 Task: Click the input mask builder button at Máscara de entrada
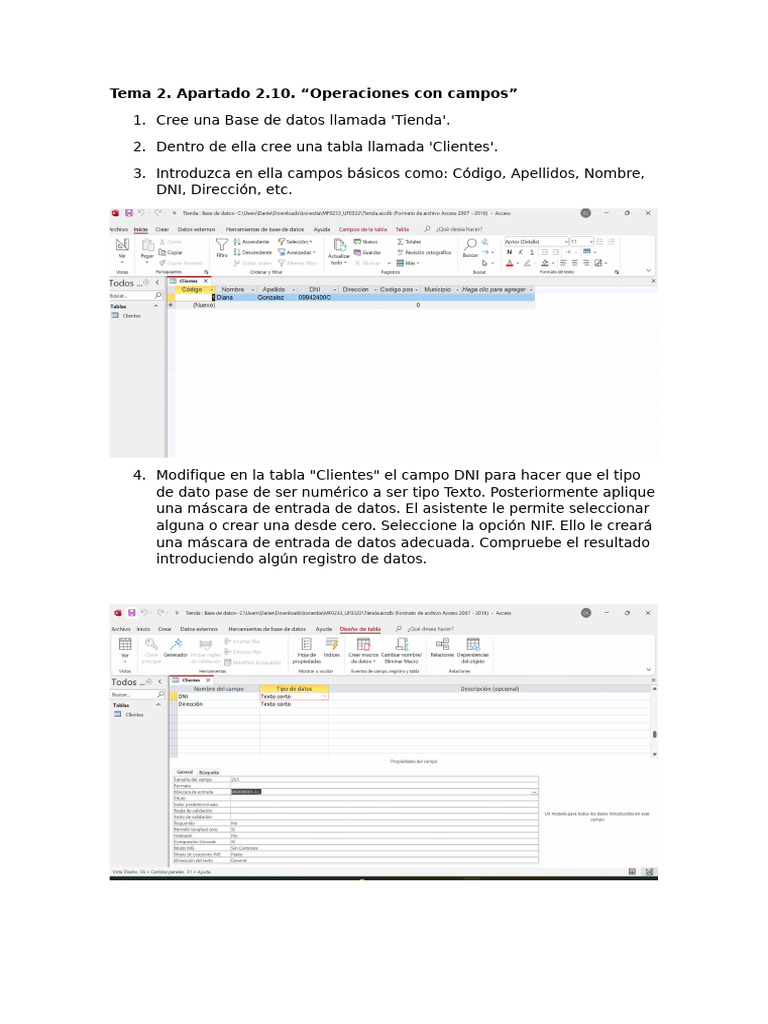click(x=534, y=792)
